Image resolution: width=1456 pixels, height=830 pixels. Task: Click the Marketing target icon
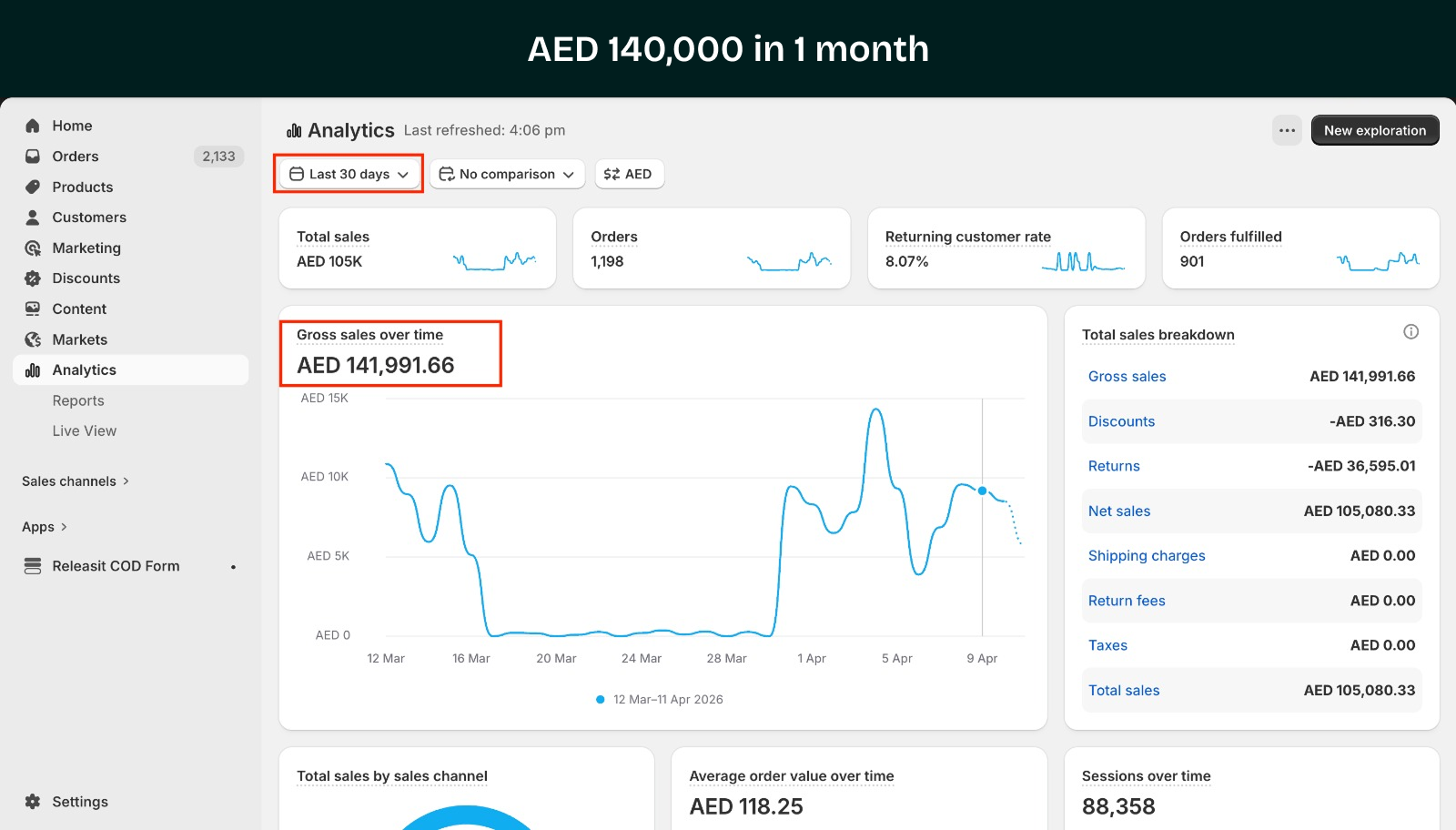(33, 248)
